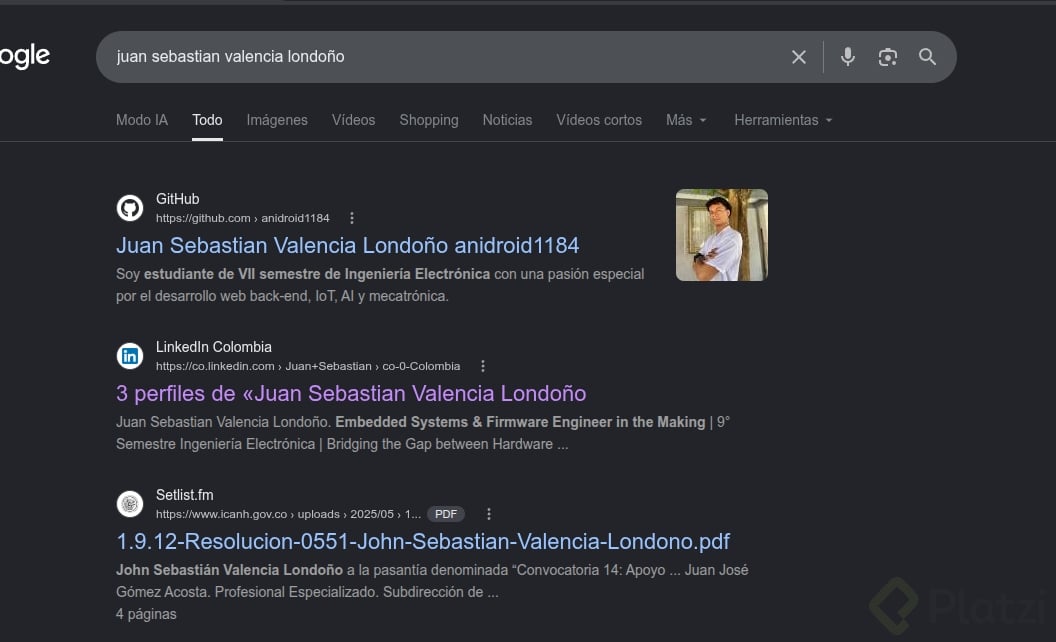
Task: Clear the search box with the X icon
Action: [799, 57]
